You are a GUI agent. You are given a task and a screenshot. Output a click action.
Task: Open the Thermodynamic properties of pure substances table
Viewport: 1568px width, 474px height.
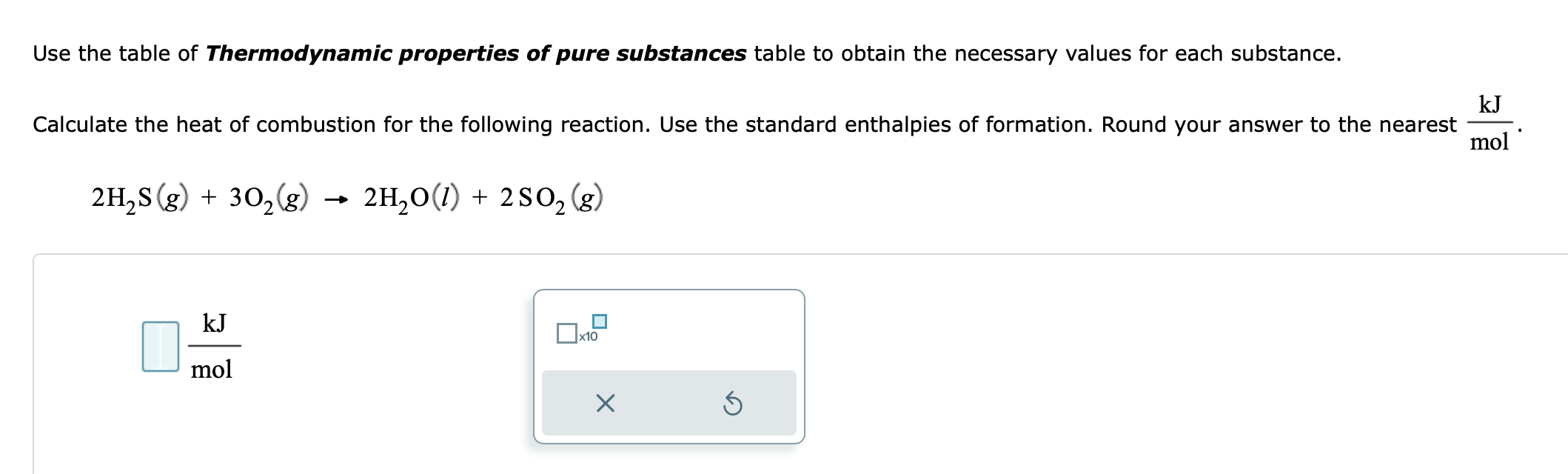click(476, 53)
